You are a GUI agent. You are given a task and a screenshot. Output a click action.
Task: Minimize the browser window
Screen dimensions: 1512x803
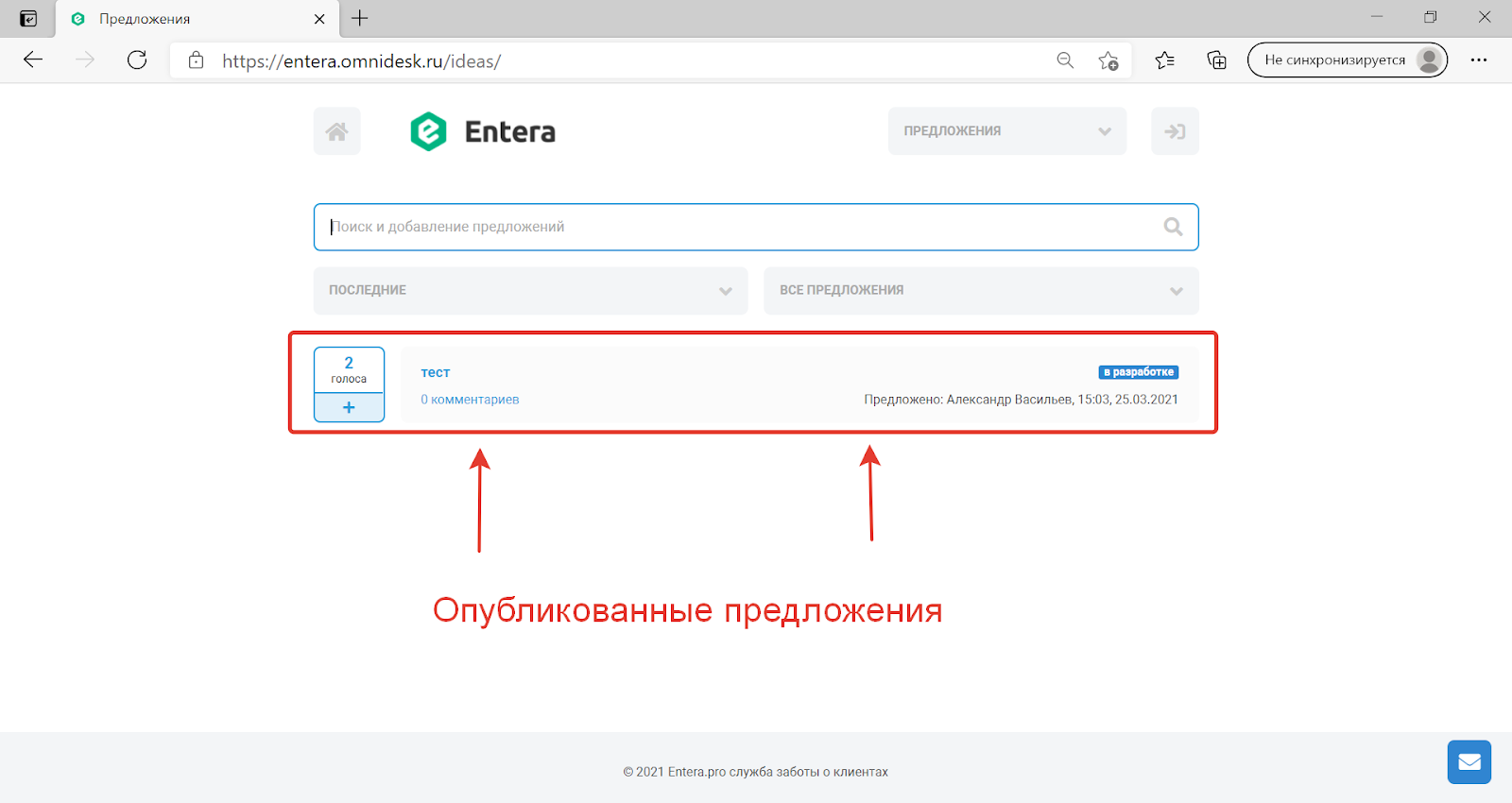[x=1377, y=17]
